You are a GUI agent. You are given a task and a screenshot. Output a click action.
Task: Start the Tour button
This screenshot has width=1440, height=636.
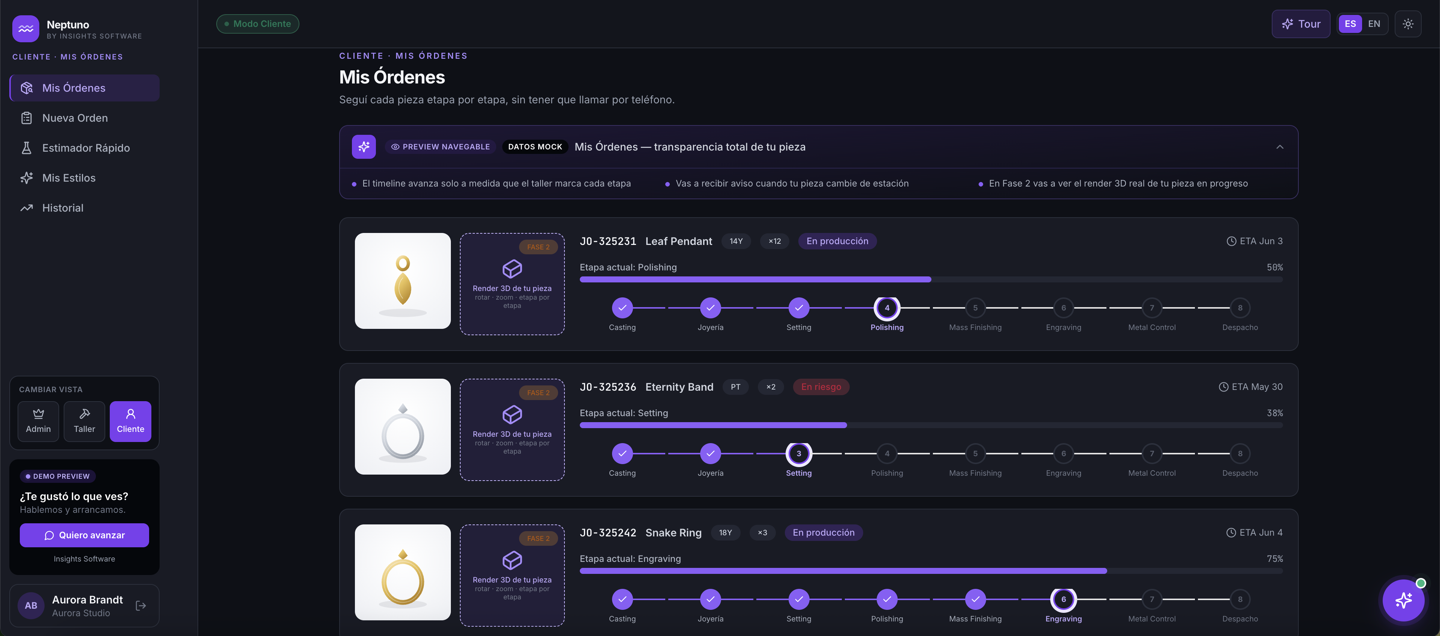pos(1301,24)
